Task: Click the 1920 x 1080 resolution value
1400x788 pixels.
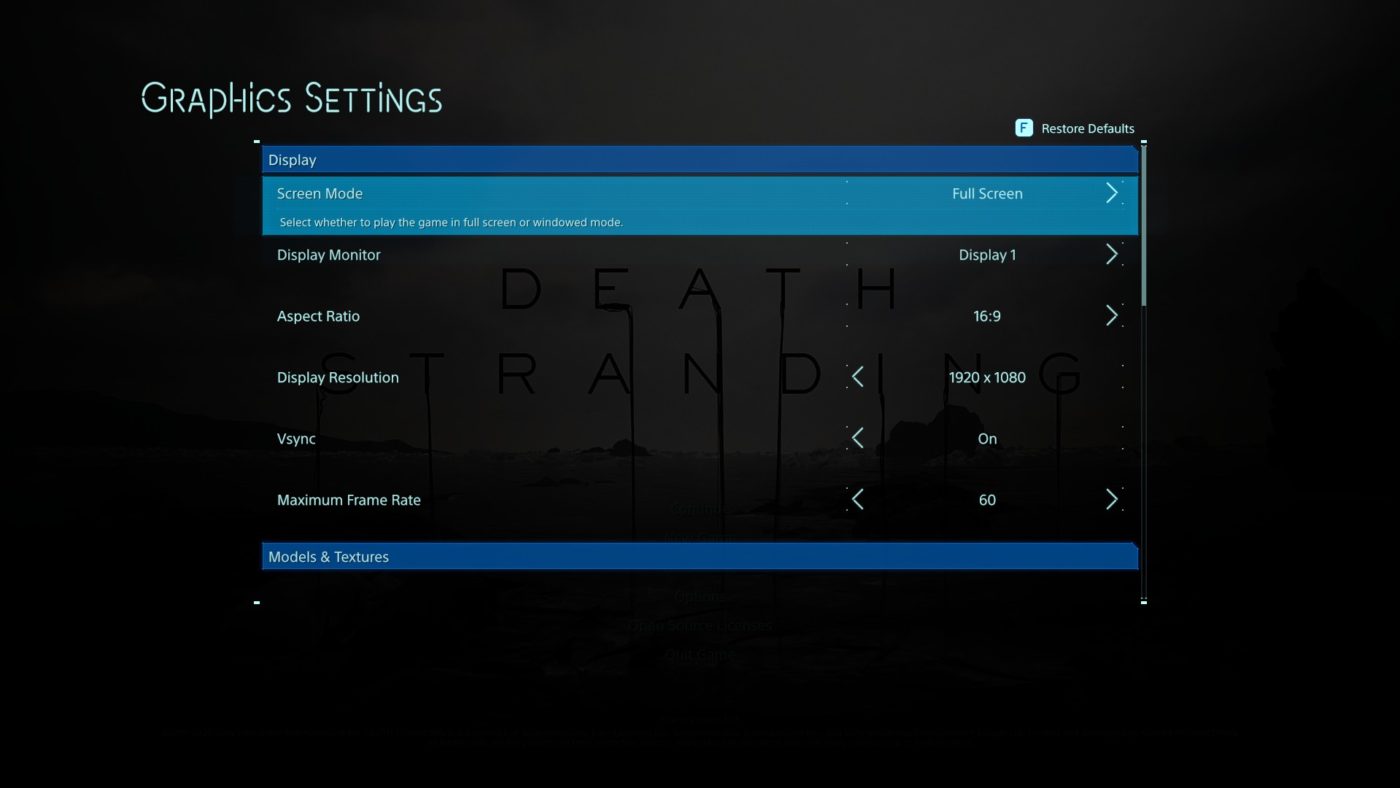Action: point(987,378)
